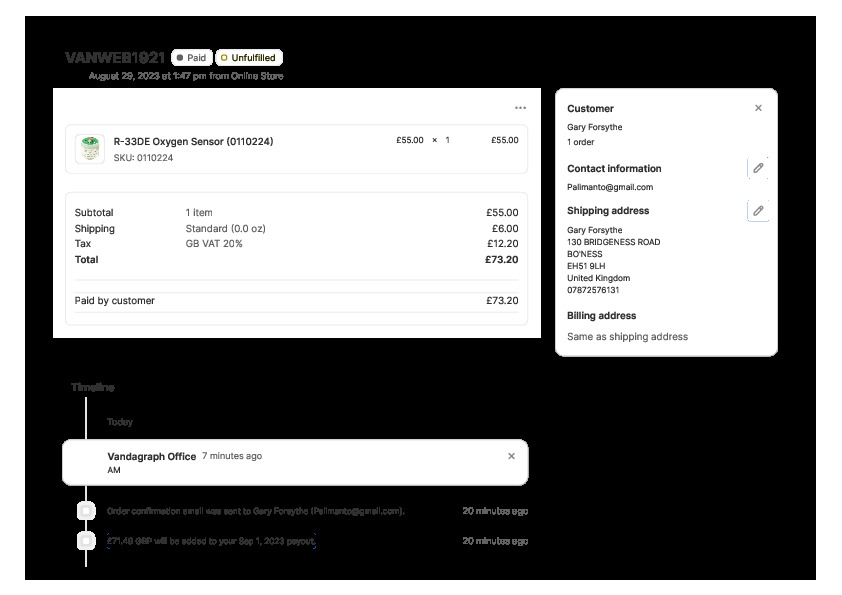Click the Paid status badge
This screenshot has height=595, width=842.
tap(191, 58)
